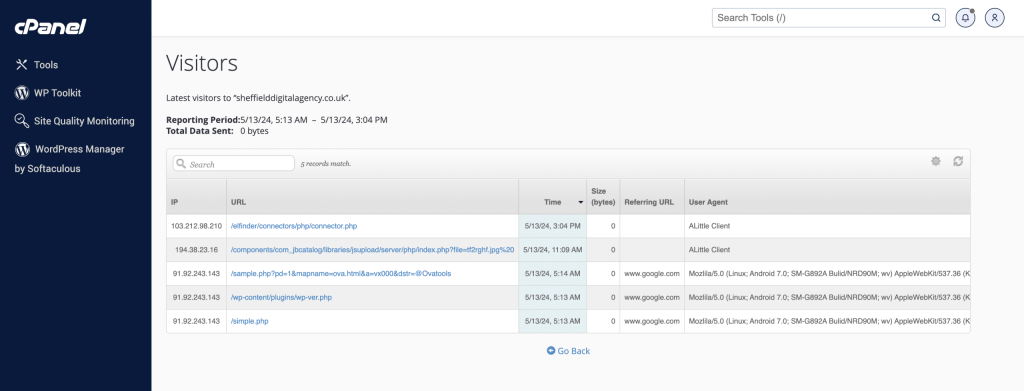1024x391 pixels.
Task: Select IP 91.92.243.143 in the /sample.php row
Action: point(197,274)
